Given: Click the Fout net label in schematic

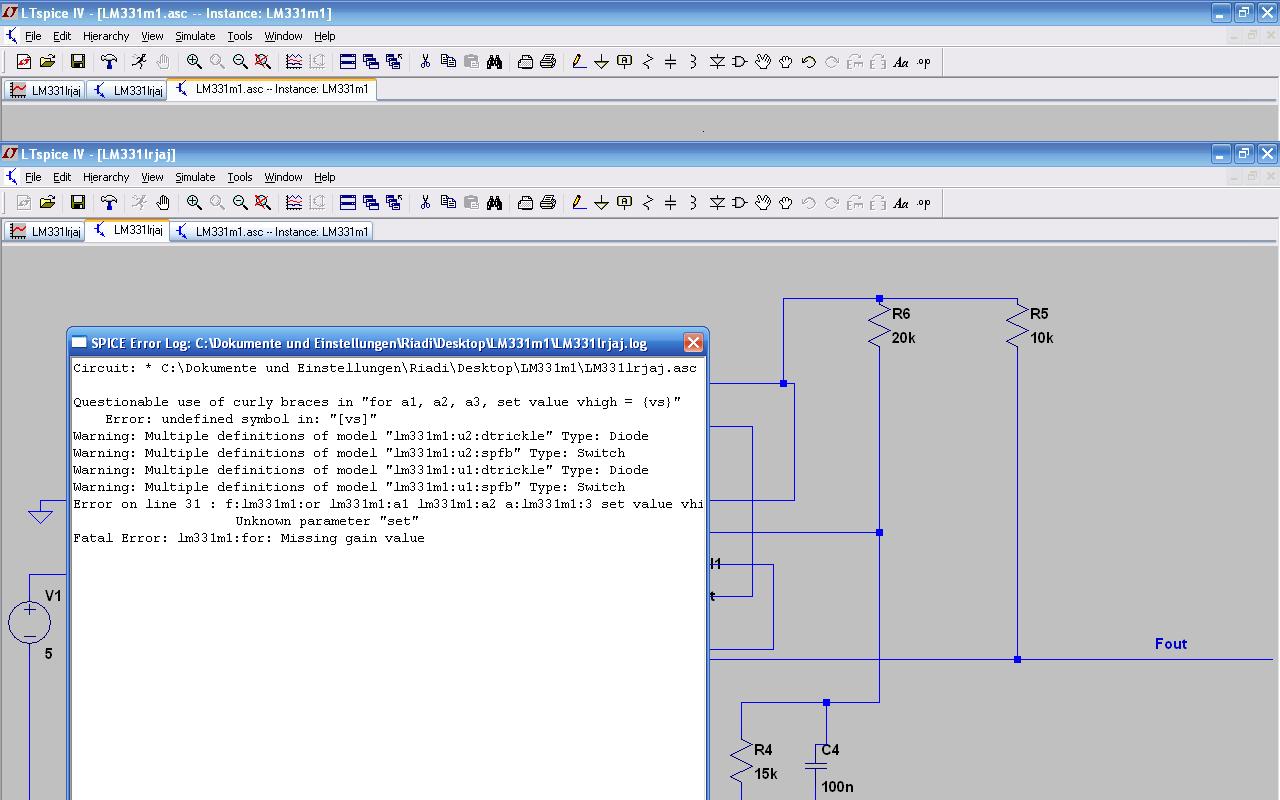Looking at the screenshot, I should tap(1171, 644).
